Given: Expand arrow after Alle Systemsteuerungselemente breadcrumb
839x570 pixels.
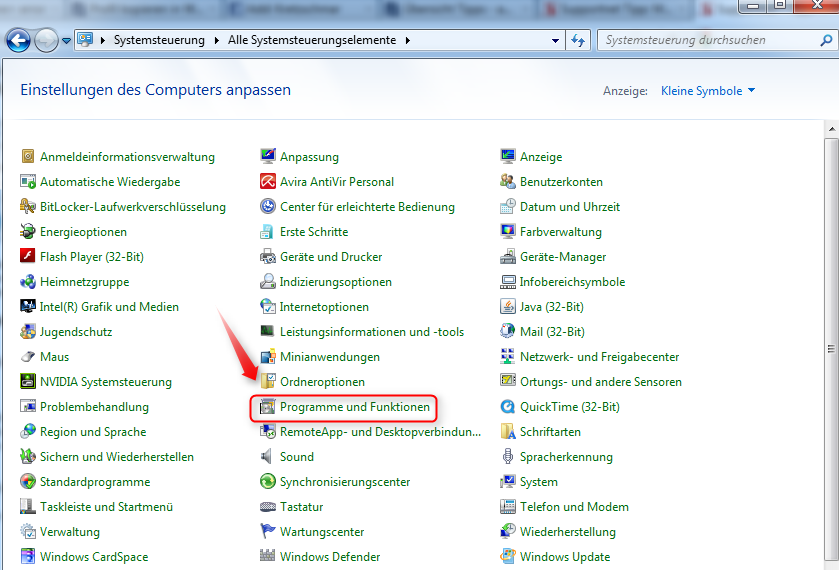Looking at the screenshot, I should coord(406,41).
